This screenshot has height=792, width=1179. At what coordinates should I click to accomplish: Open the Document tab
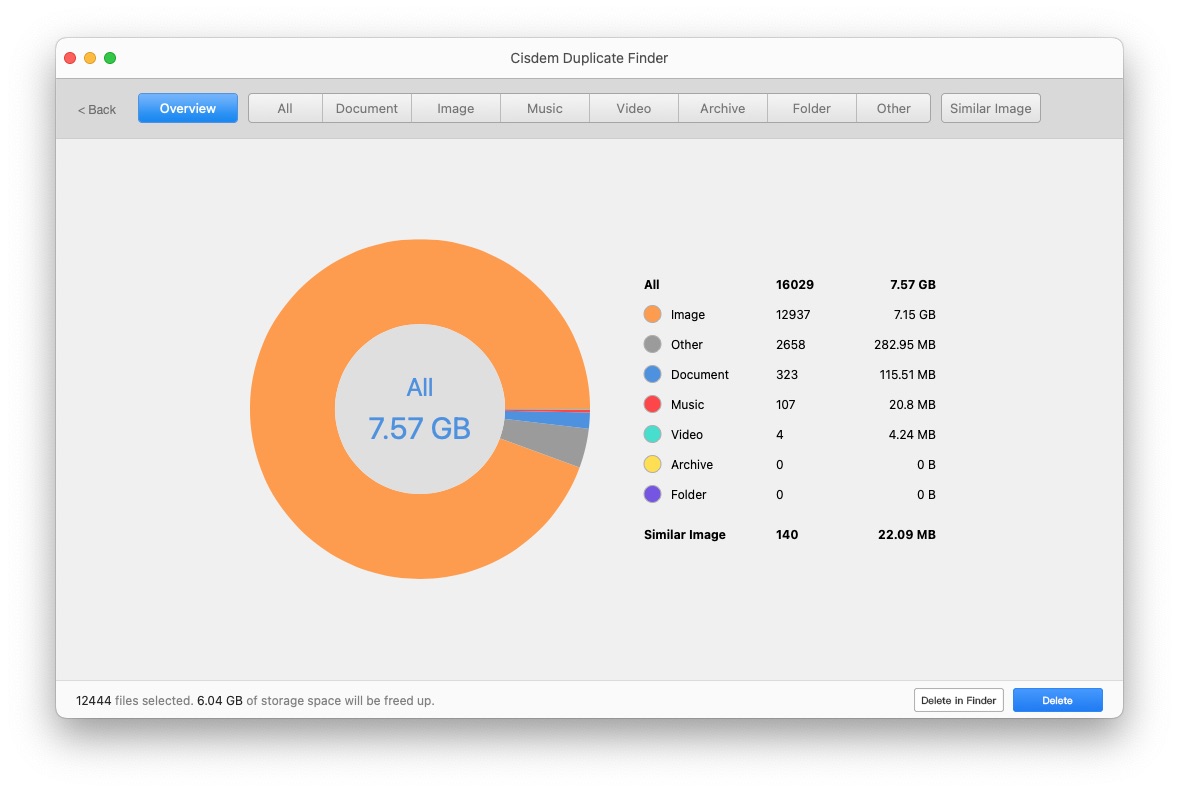367,108
